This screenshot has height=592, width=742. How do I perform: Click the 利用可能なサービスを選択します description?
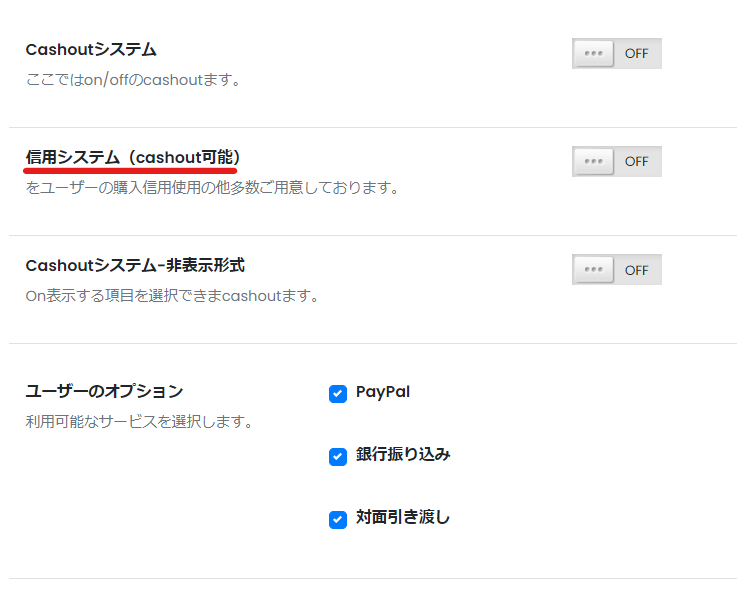140,421
